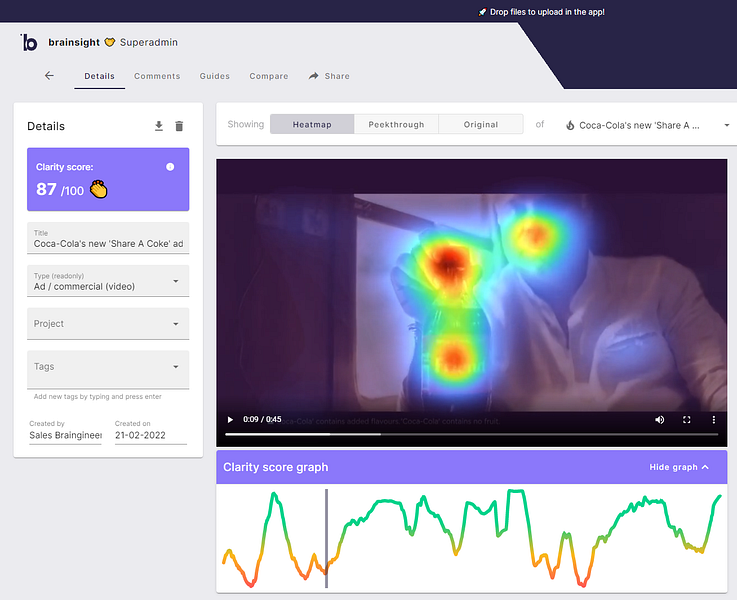Mute the video using the speaker icon

[x=660, y=420]
